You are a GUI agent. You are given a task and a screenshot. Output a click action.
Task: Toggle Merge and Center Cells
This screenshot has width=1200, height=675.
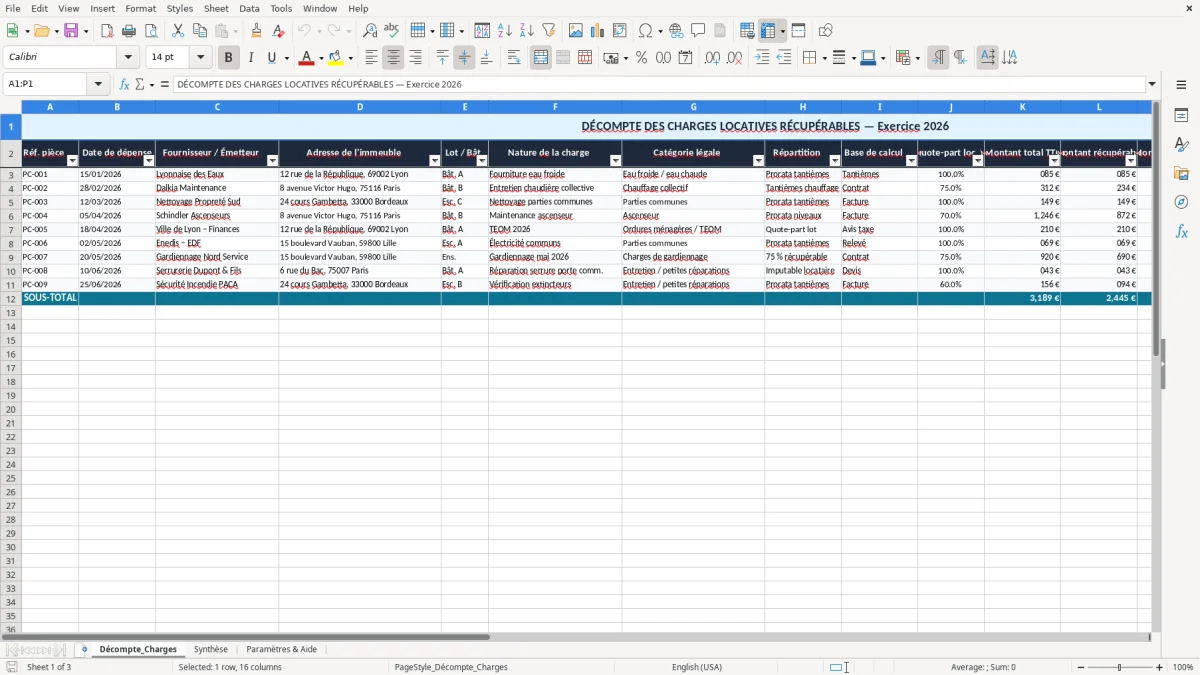tap(541, 58)
